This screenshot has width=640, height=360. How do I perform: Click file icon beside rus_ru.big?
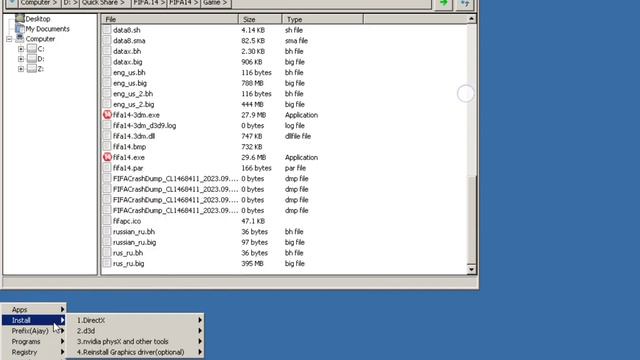point(107,263)
